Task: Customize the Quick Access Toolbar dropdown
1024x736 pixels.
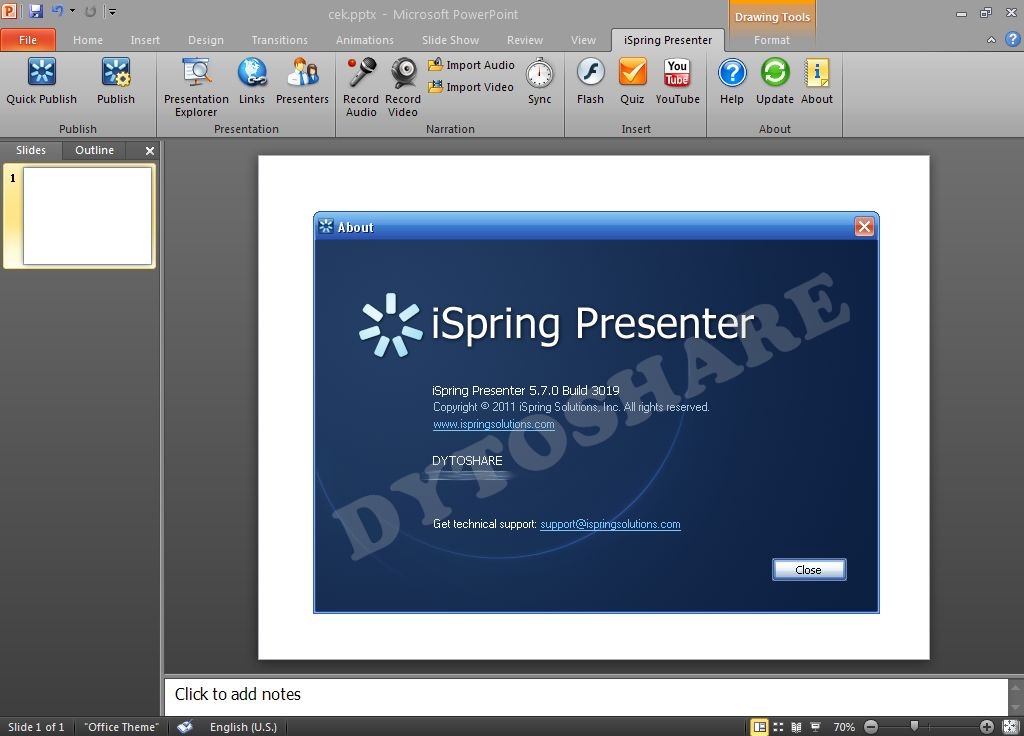Action: (x=112, y=11)
